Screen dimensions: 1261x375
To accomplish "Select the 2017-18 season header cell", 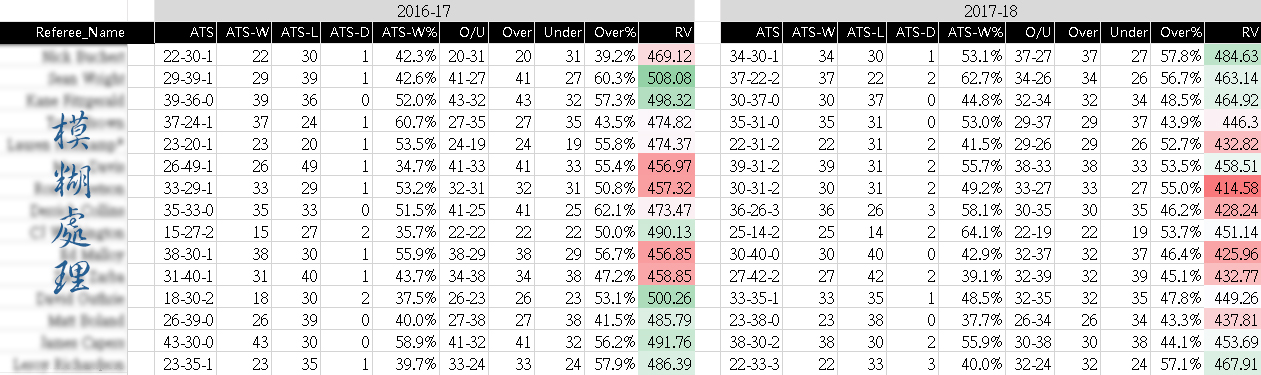I will pos(990,10).
